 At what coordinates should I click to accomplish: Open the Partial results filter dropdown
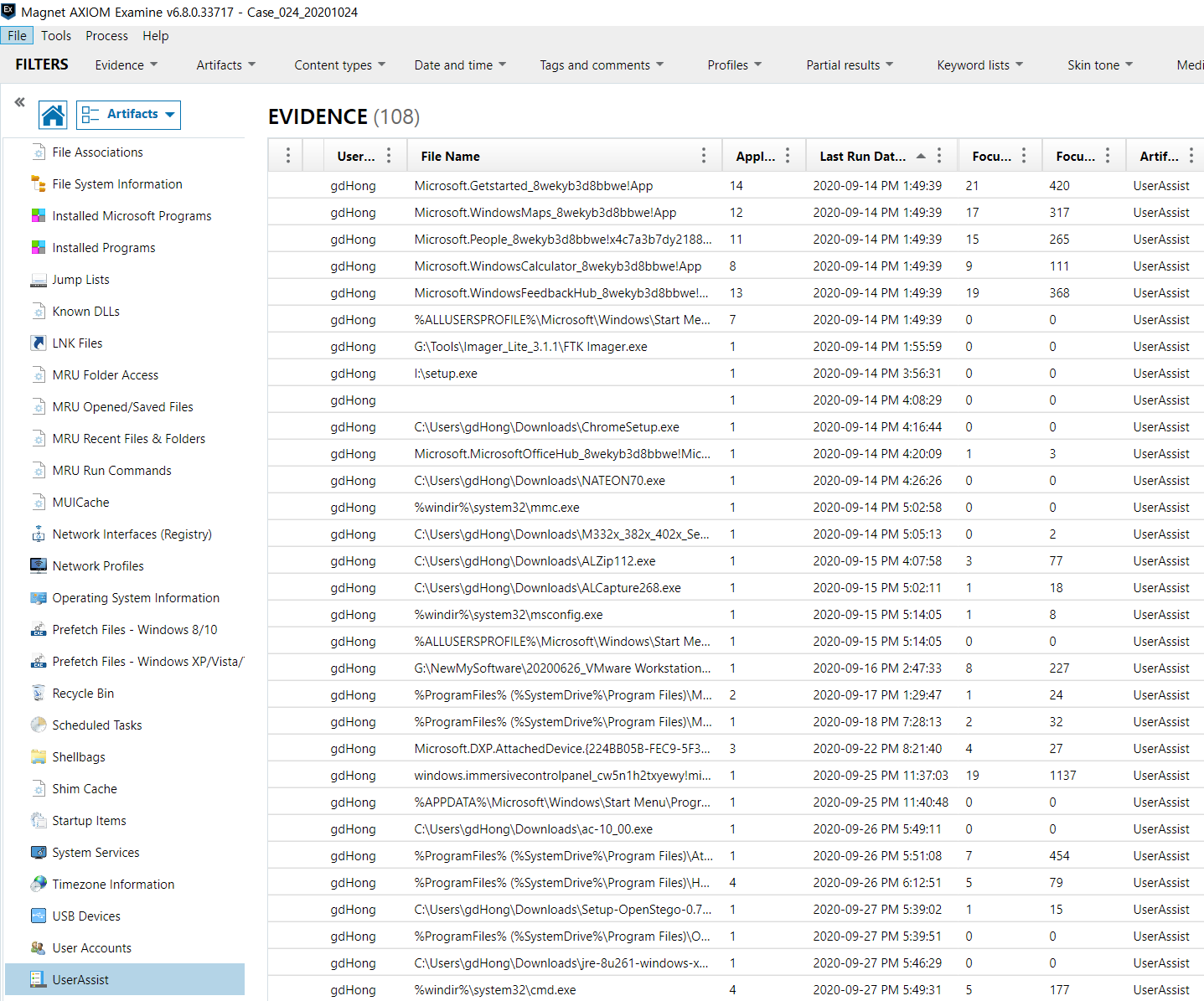click(x=850, y=65)
